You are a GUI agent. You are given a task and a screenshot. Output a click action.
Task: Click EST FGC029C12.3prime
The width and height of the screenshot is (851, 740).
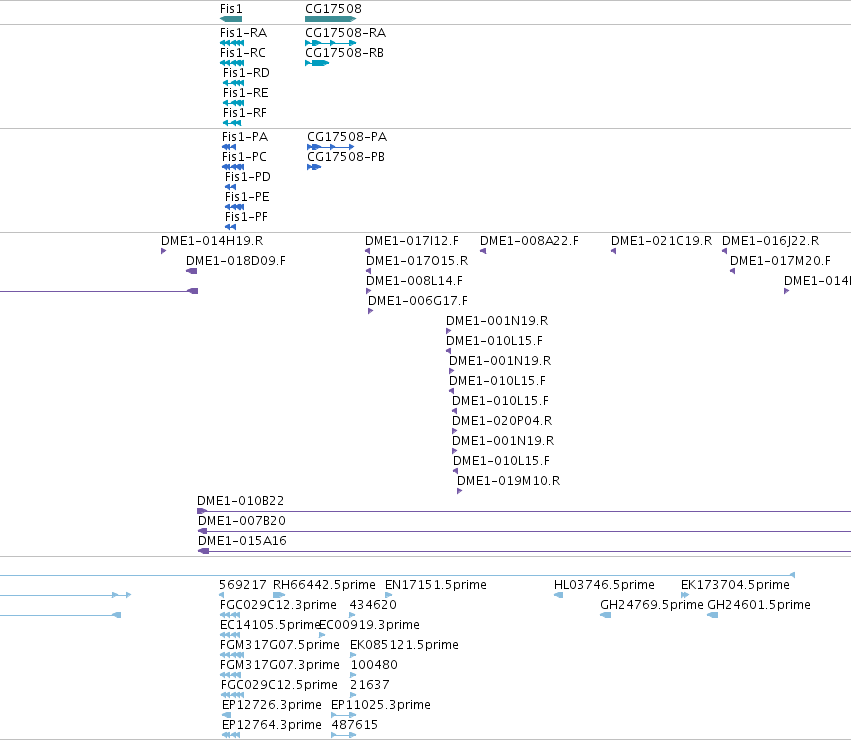278,605
